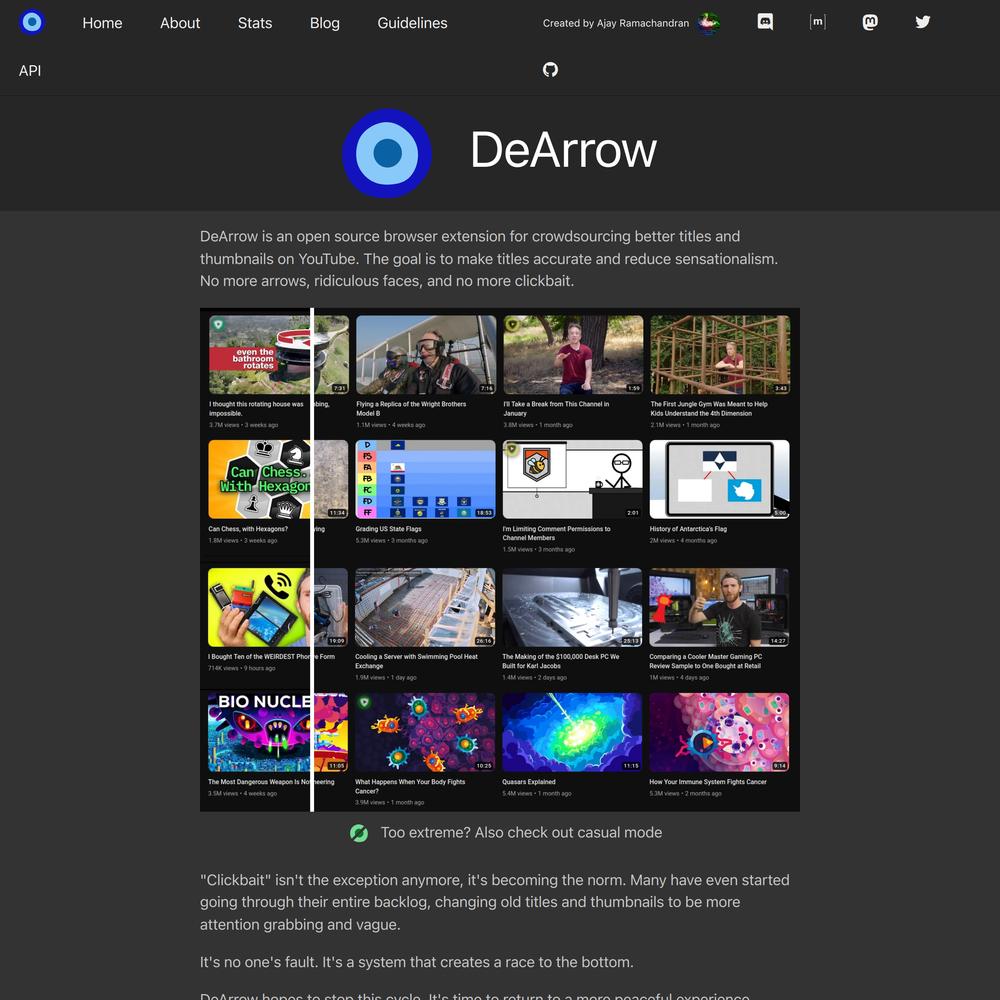The image size is (1000, 1000).
Task: Open the GitHub icon link
Action: coord(550,70)
